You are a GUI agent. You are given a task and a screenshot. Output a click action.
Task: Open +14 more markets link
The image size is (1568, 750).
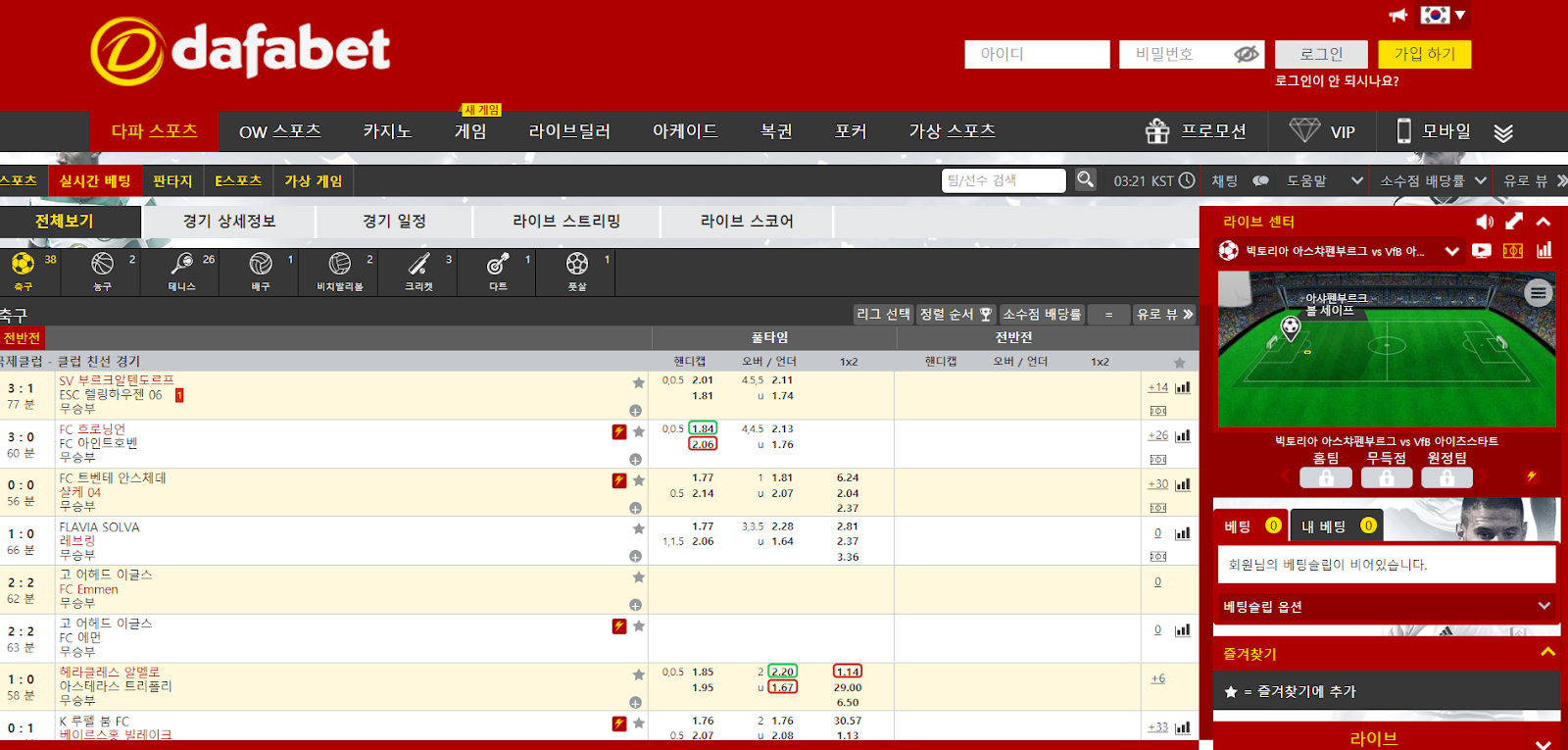coord(1158,387)
